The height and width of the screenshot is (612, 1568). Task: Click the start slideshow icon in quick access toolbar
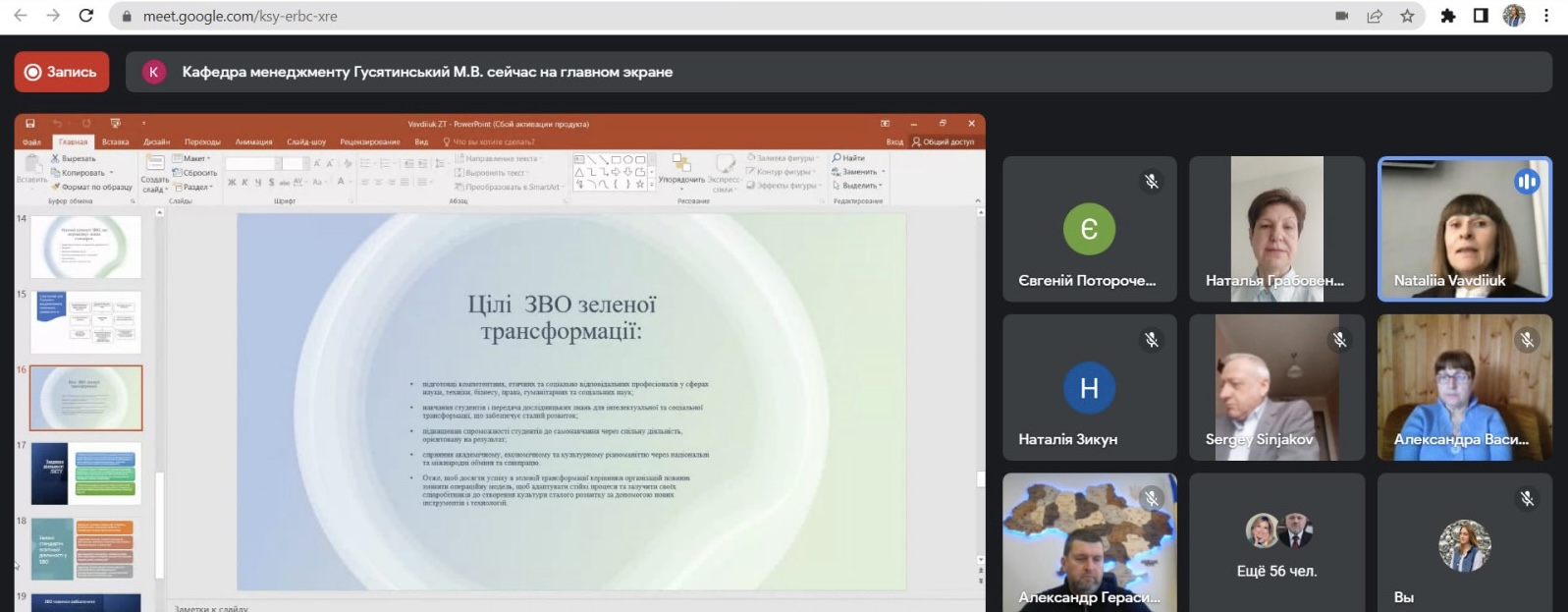coord(115,124)
